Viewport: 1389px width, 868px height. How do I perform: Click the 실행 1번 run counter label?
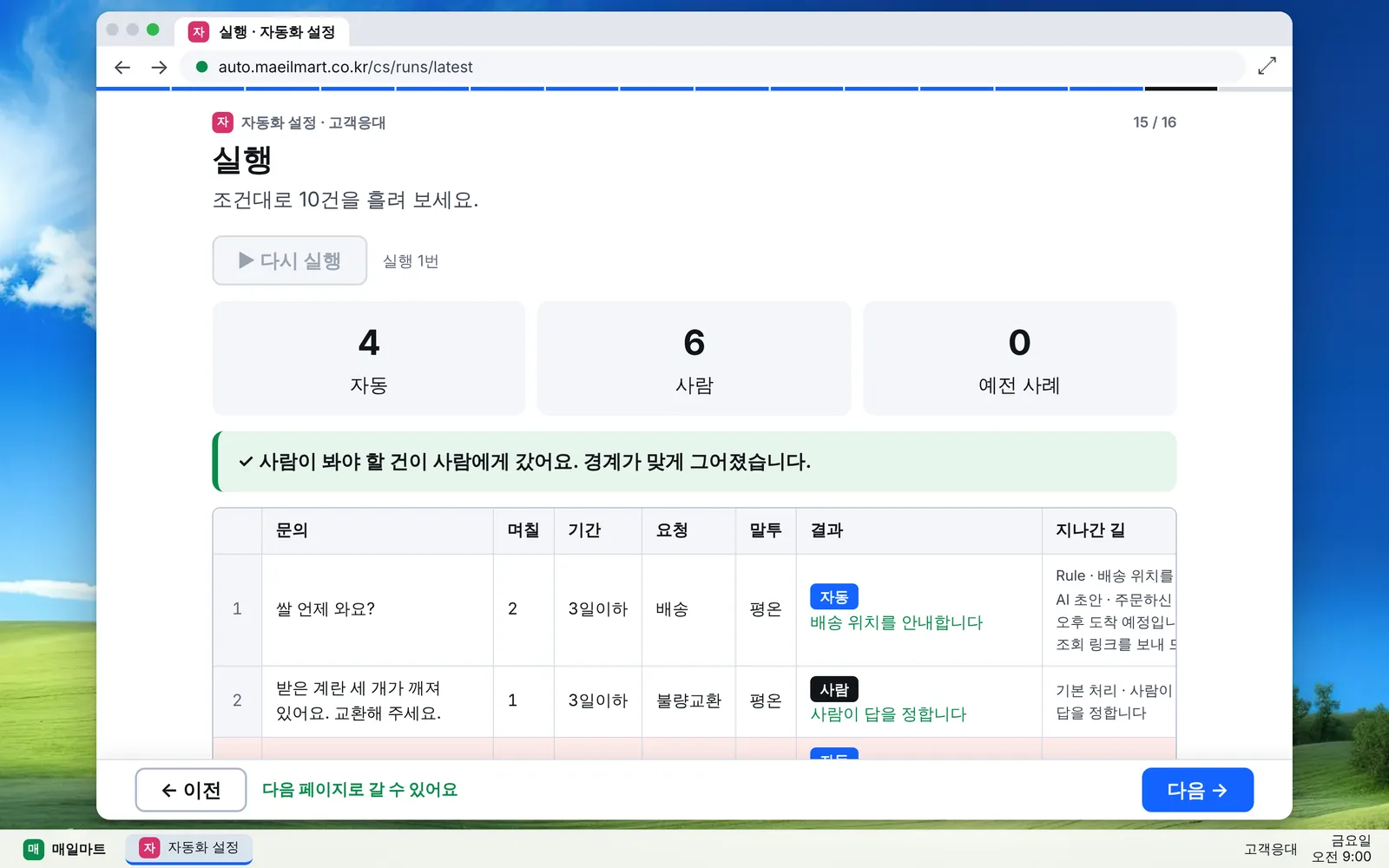pos(411,261)
